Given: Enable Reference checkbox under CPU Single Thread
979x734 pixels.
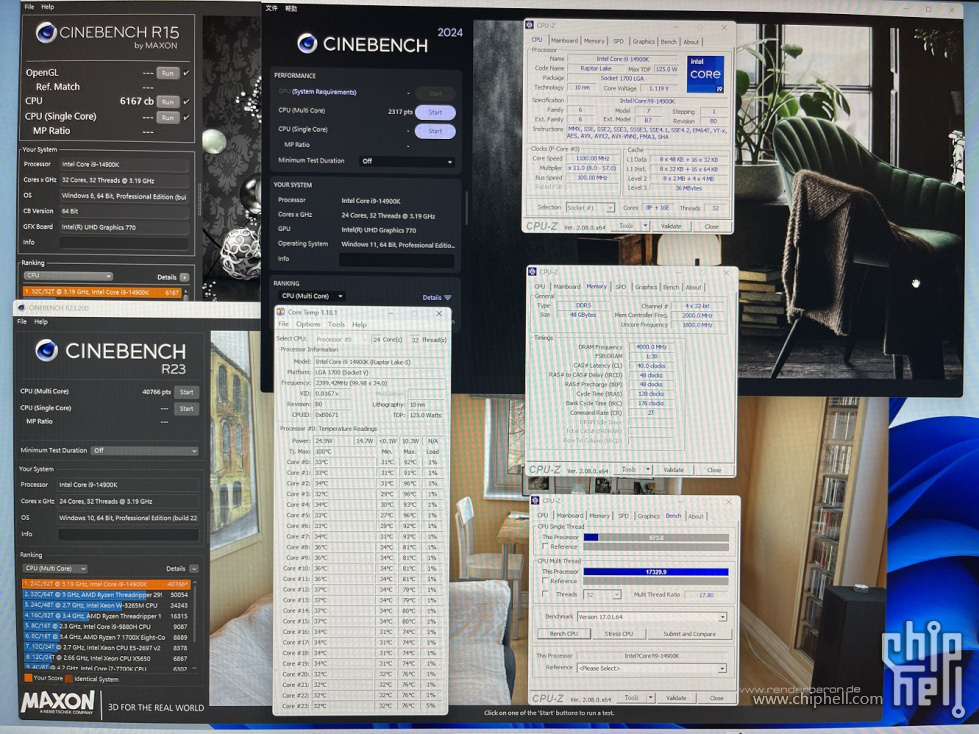Looking at the screenshot, I should 545,546.
